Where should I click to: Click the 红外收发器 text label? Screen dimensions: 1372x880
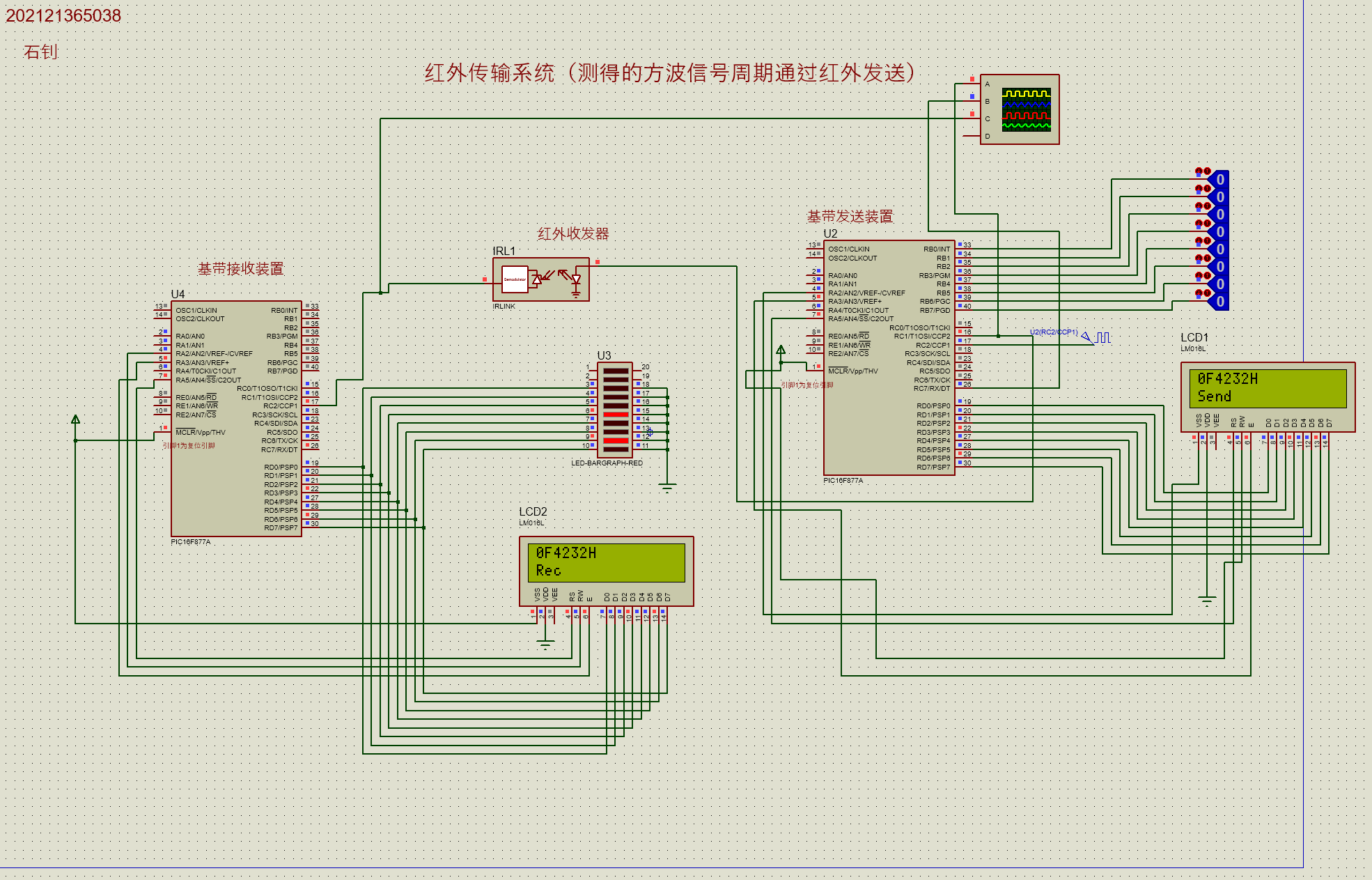[572, 234]
